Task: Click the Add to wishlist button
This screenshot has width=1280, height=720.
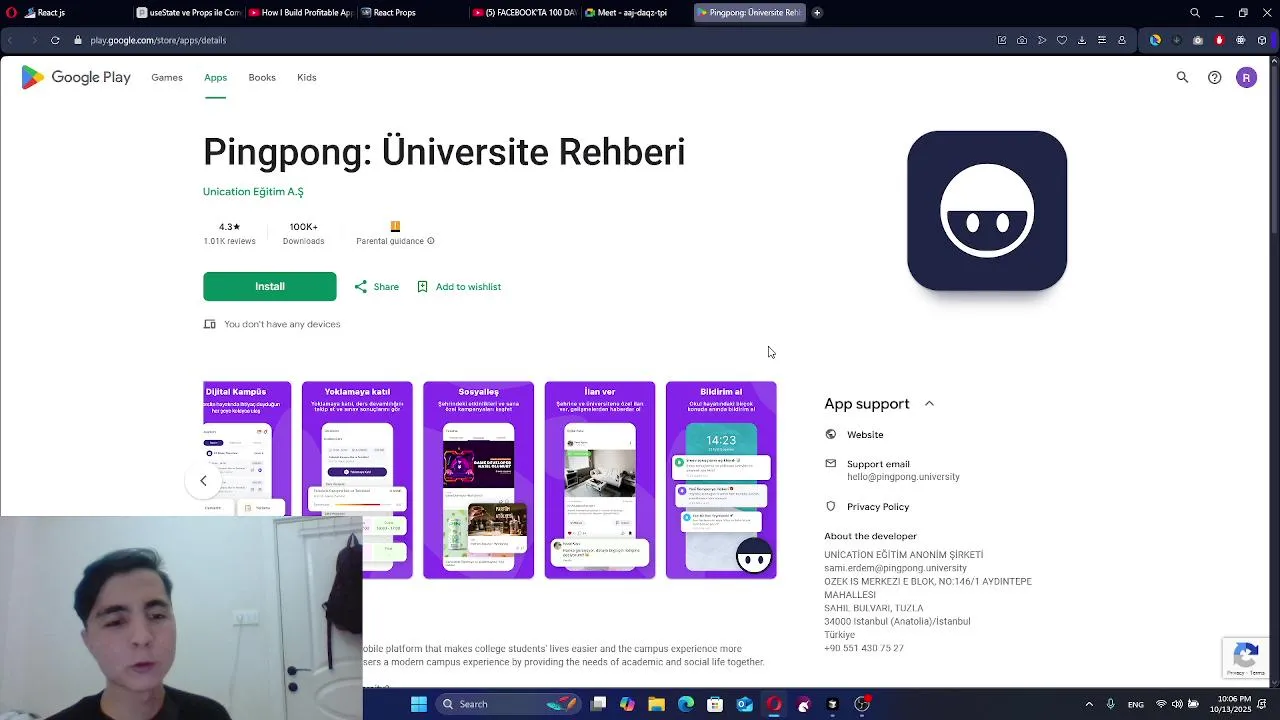Action: [x=458, y=287]
